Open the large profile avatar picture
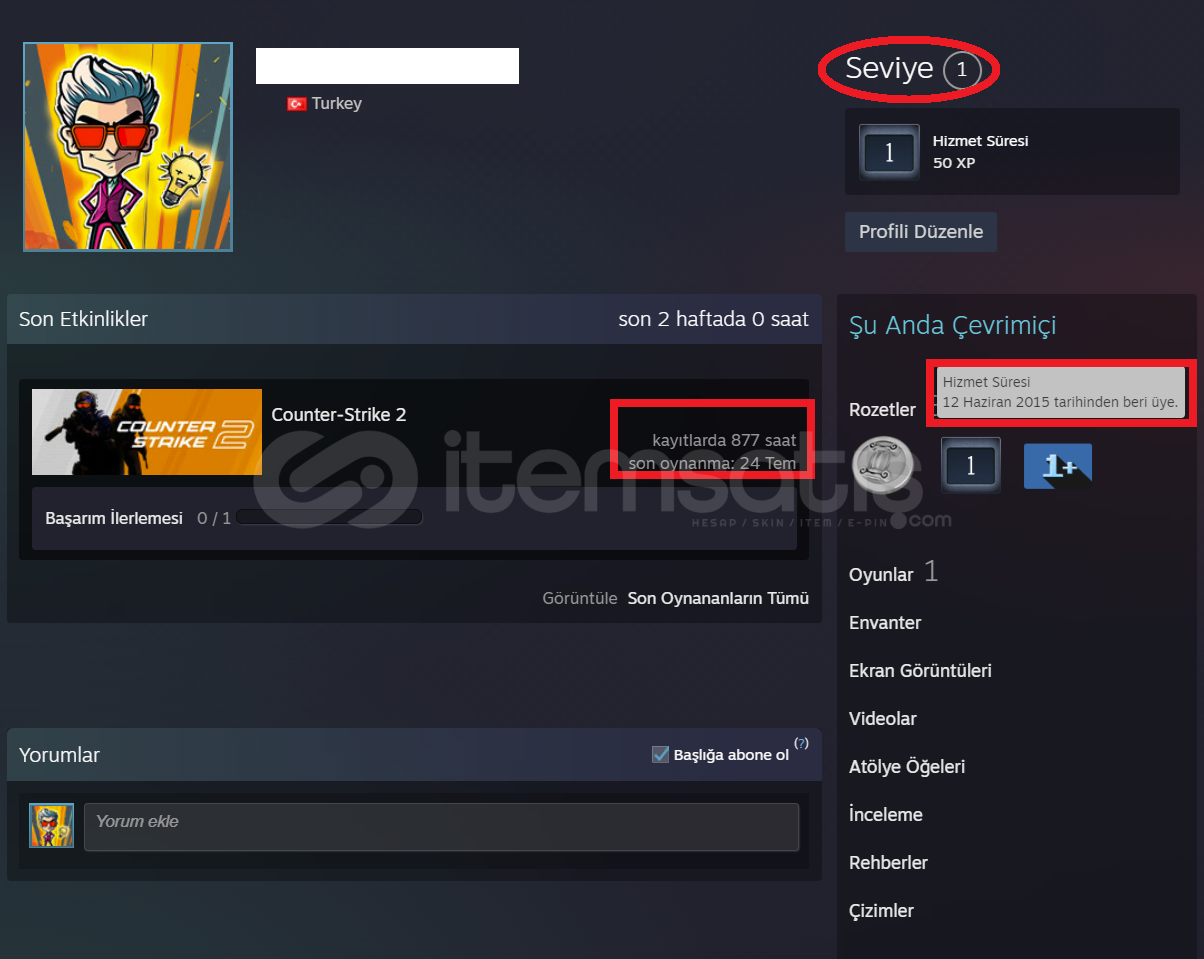Viewport: 1204px width, 959px height. point(128,146)
